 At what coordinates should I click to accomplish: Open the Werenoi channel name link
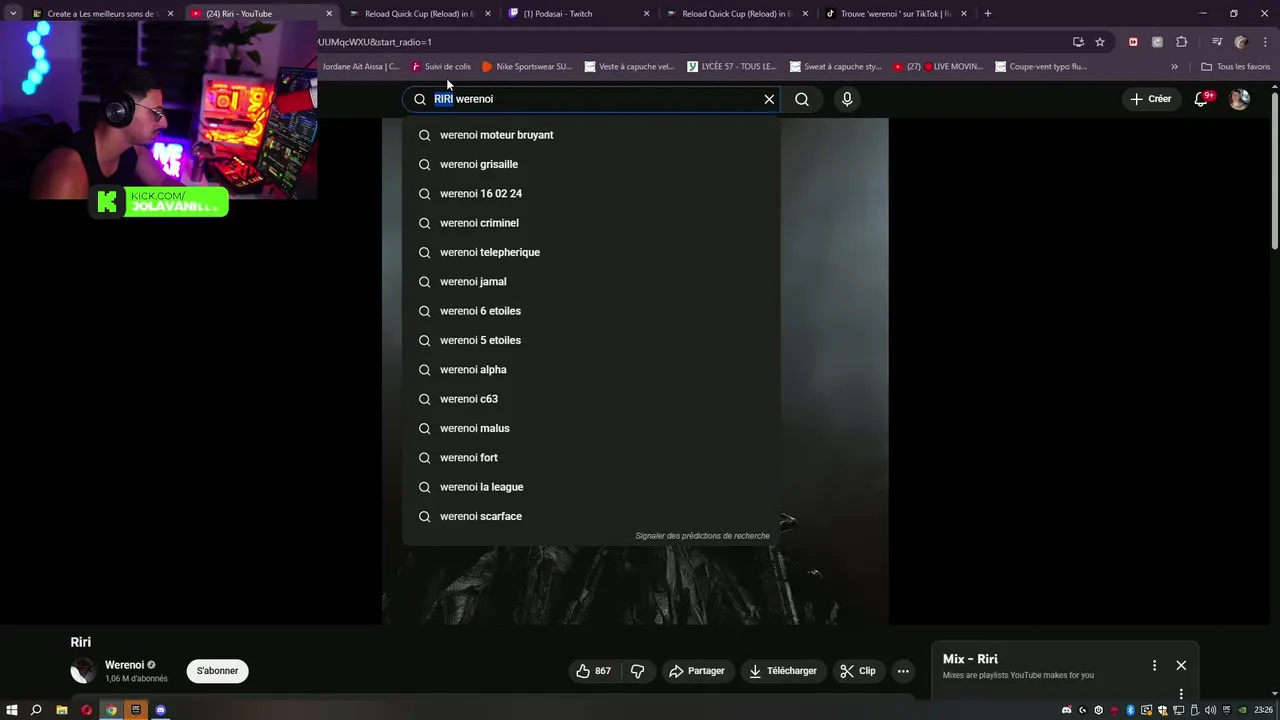(125, 665)
